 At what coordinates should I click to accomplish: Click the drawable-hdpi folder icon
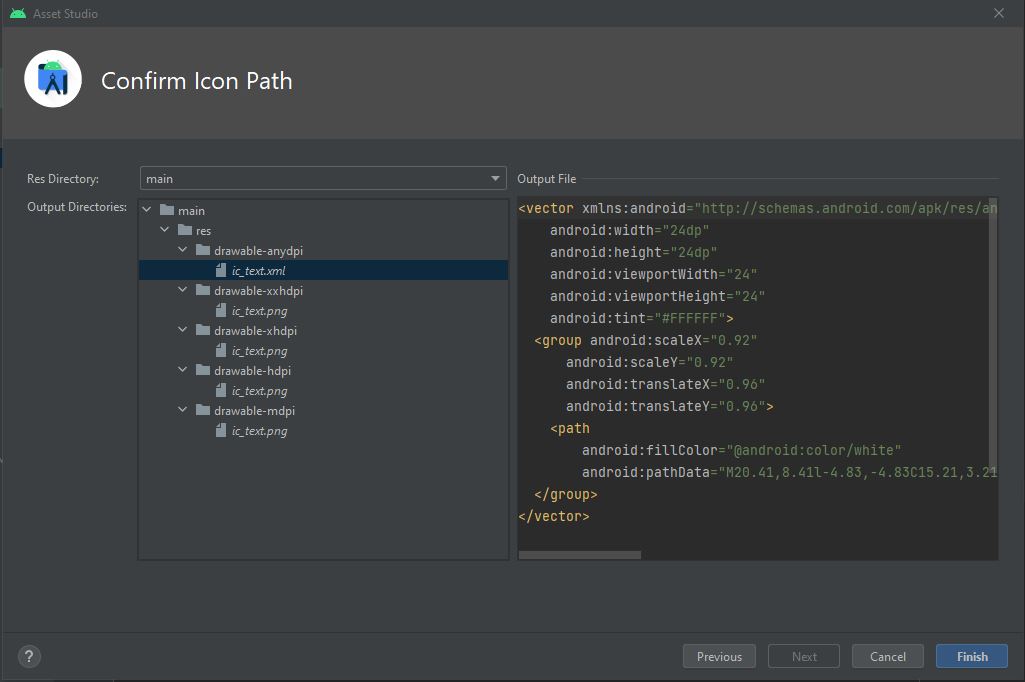click(x=203, y=370)
